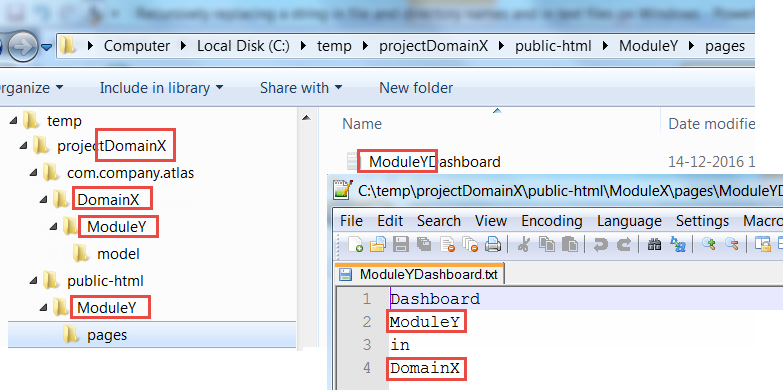This screenshot has height=390, width=783.
Task: Open the Organize dropdown menu
Action: click(31, 87)
